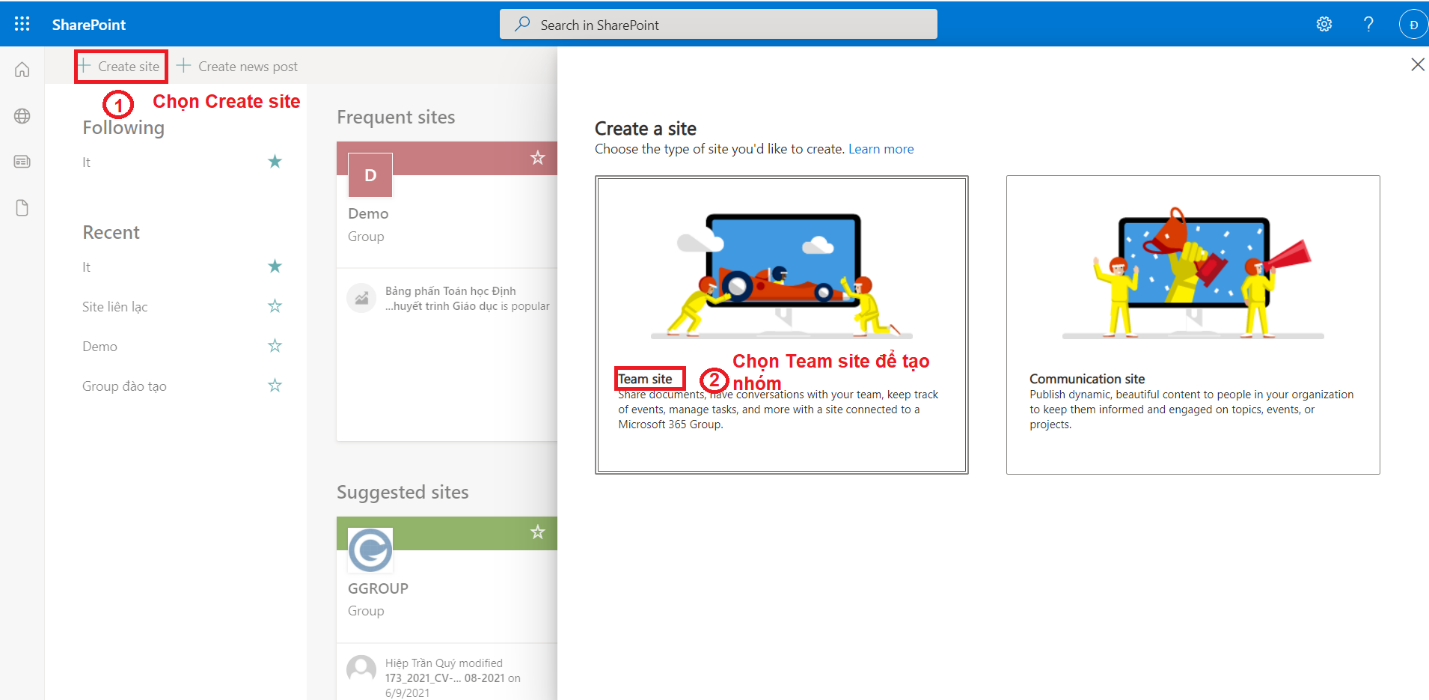
Task: Click the Communication site illustration
Action: click(1193, 275)
